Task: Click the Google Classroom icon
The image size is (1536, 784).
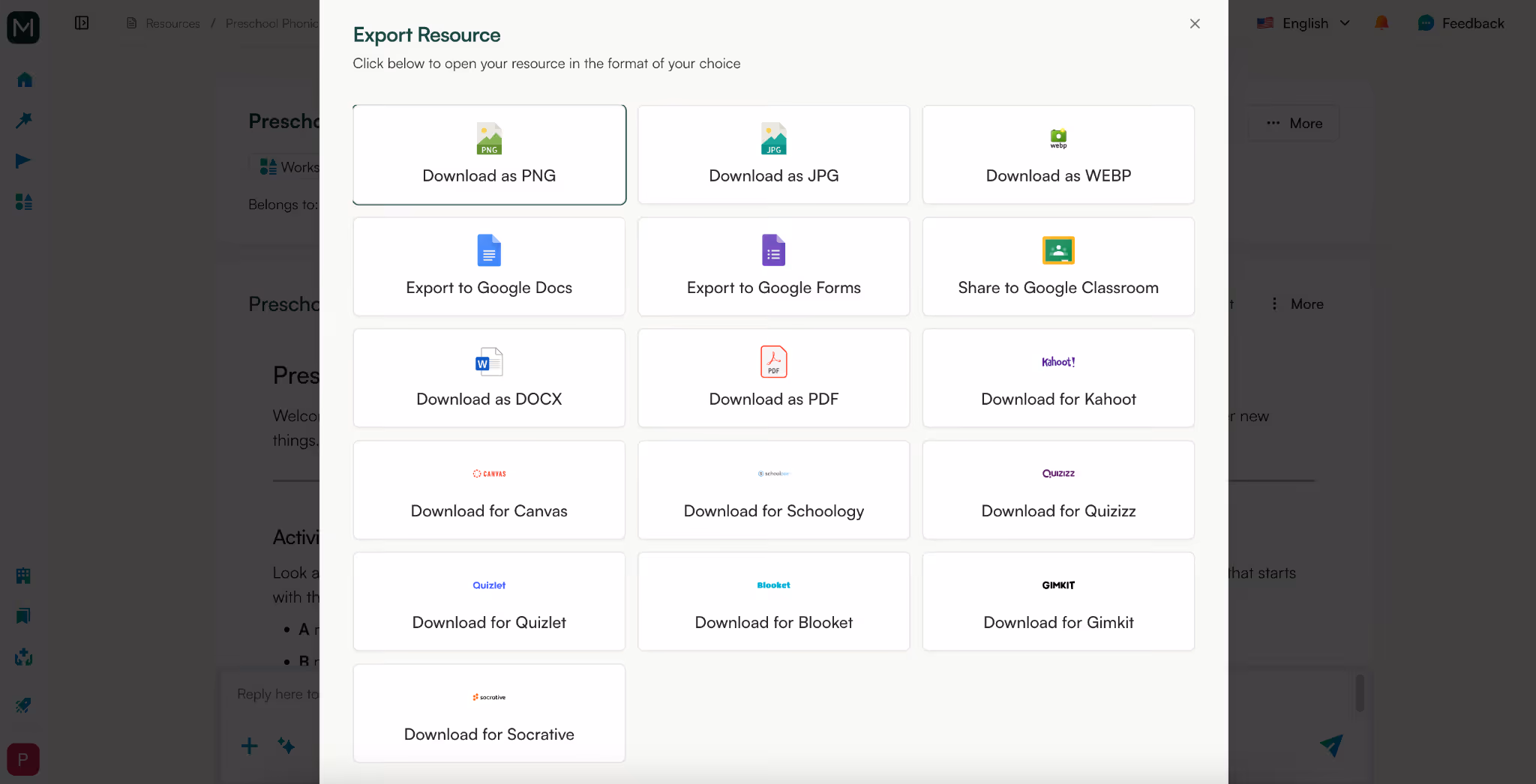Action: (x=1058, y=250)
